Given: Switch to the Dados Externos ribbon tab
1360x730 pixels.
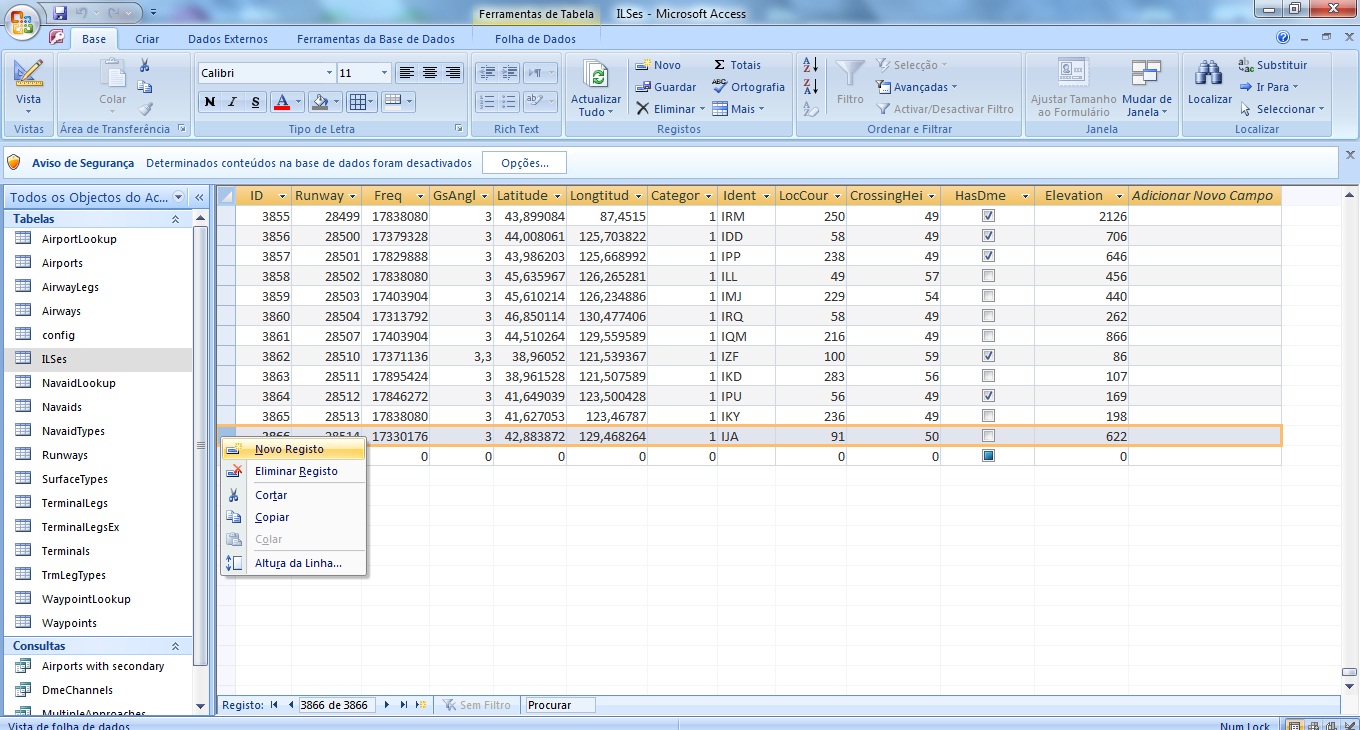Looking at the screenshot, I should pos(228,39).
